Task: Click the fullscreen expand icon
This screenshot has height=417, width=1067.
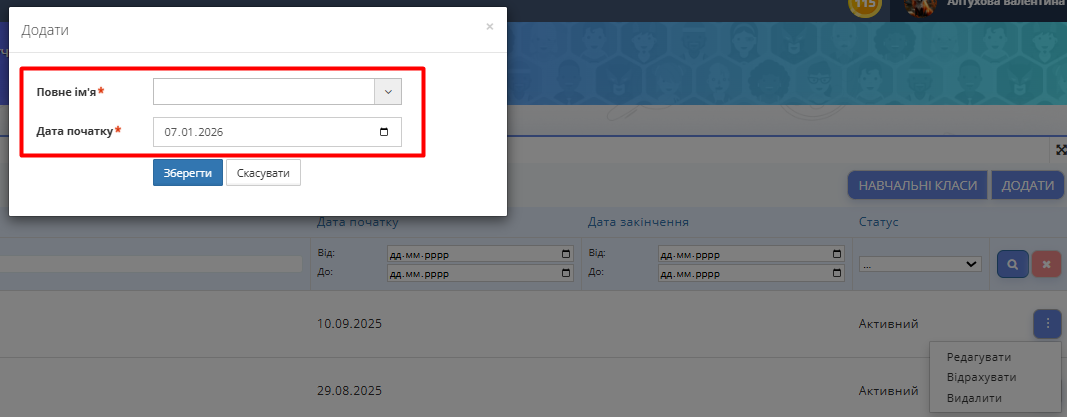Action: click(x=1060, y=150)
